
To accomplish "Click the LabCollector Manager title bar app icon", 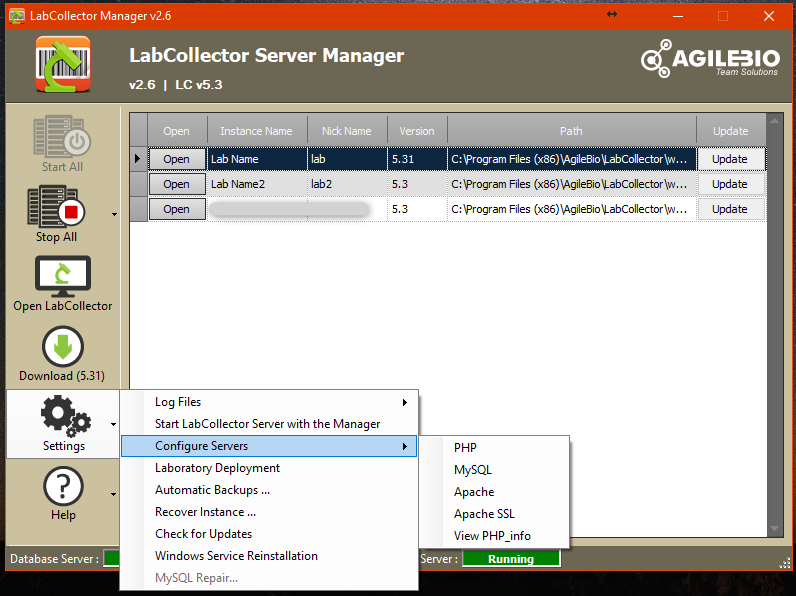I will click(x=17, y=16).
